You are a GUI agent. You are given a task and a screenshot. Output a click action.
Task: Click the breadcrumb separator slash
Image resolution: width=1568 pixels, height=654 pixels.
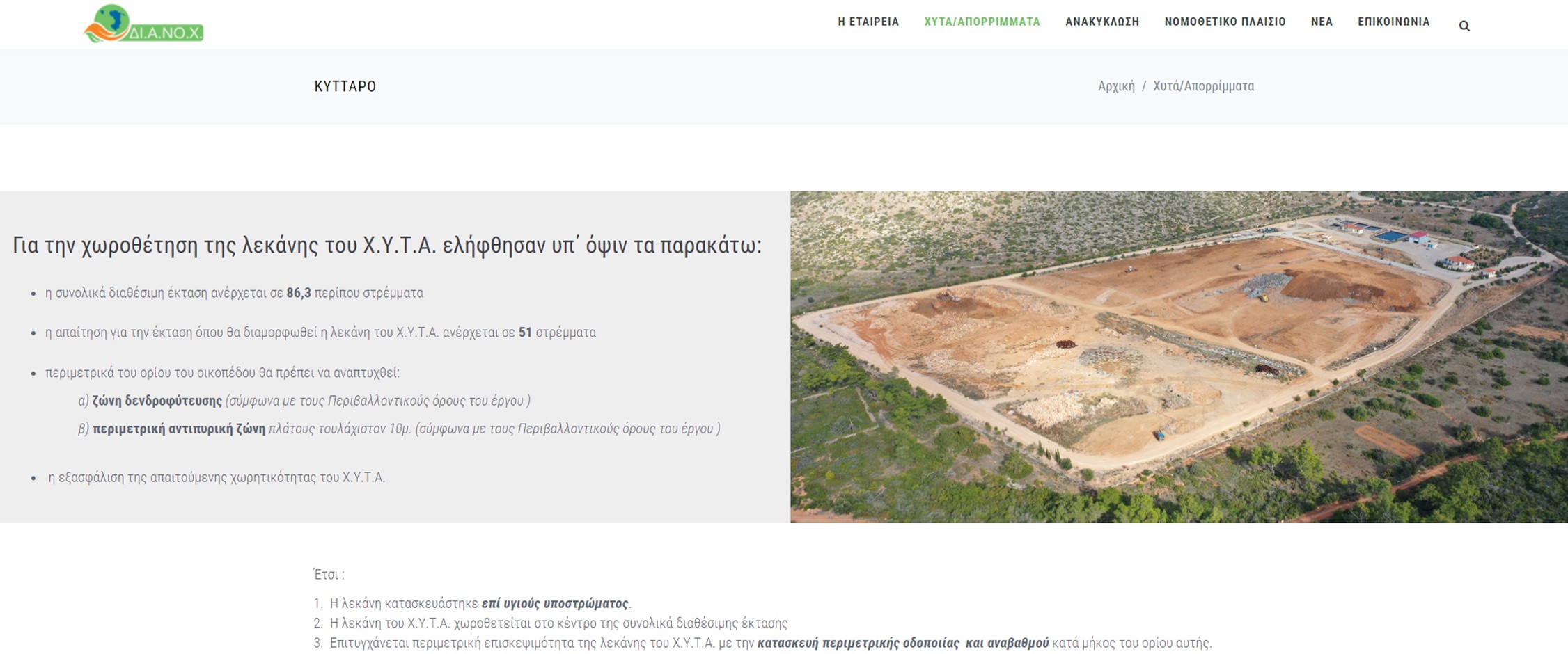coord(1145,86)
